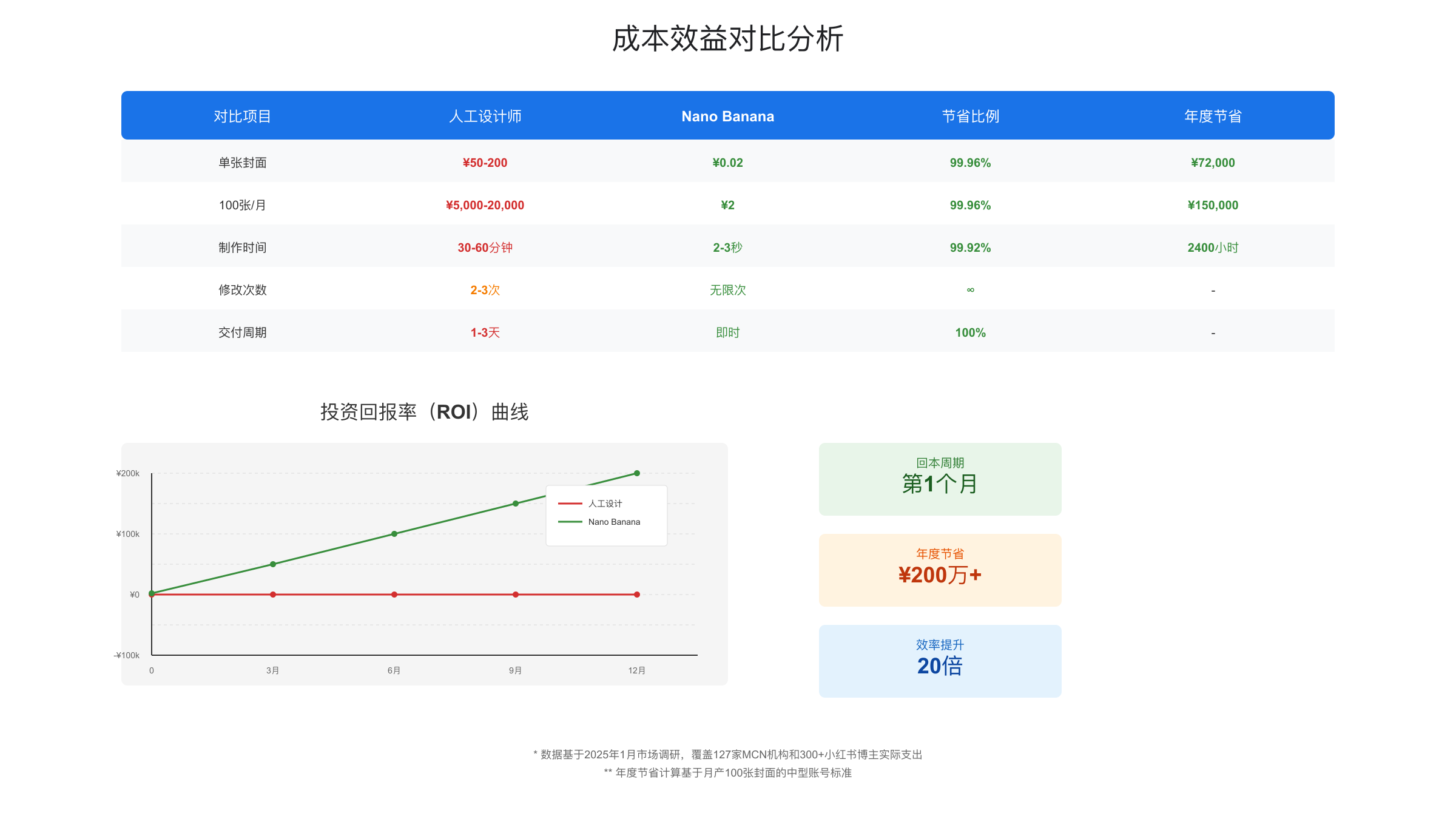Select the ¥150,000 annual savings cell
This screenshot has width=1456, height=819.
coord(1213,205)
